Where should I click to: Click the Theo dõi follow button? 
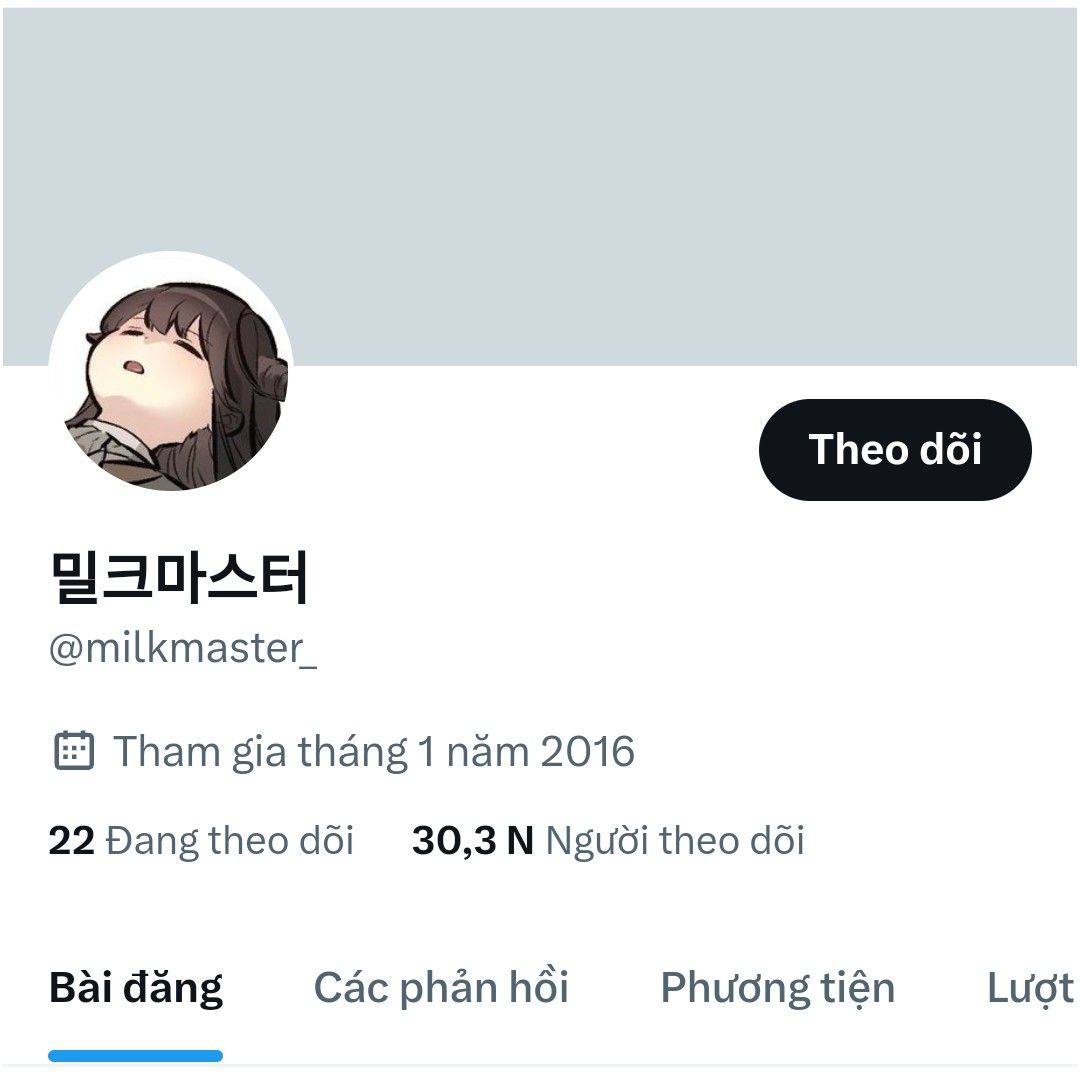coord(895,449)
